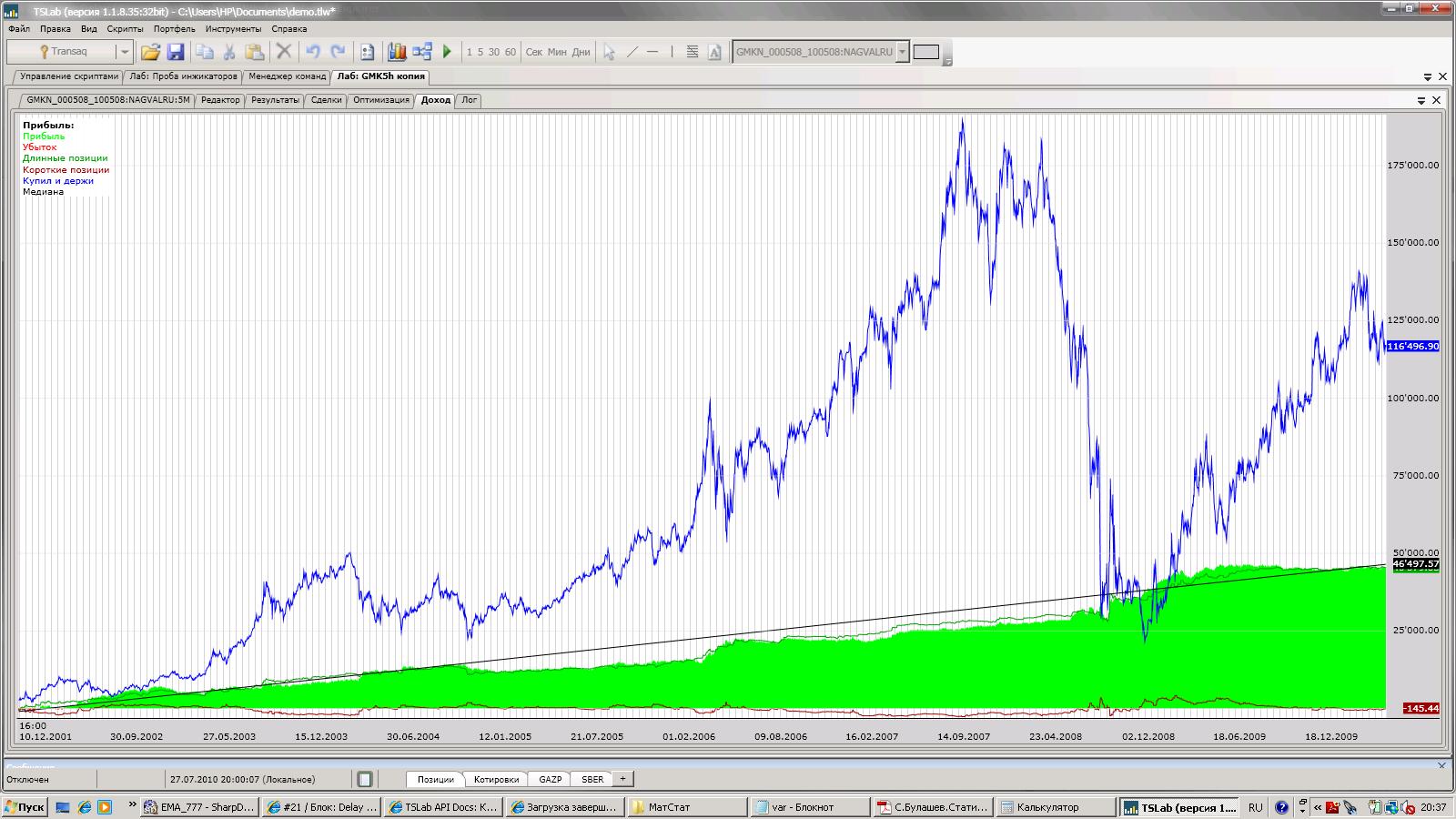Switch to the Редактор tab
The height and width of the screenshot is (819, 1456).
pyautogui.click(x=220, y=100)
